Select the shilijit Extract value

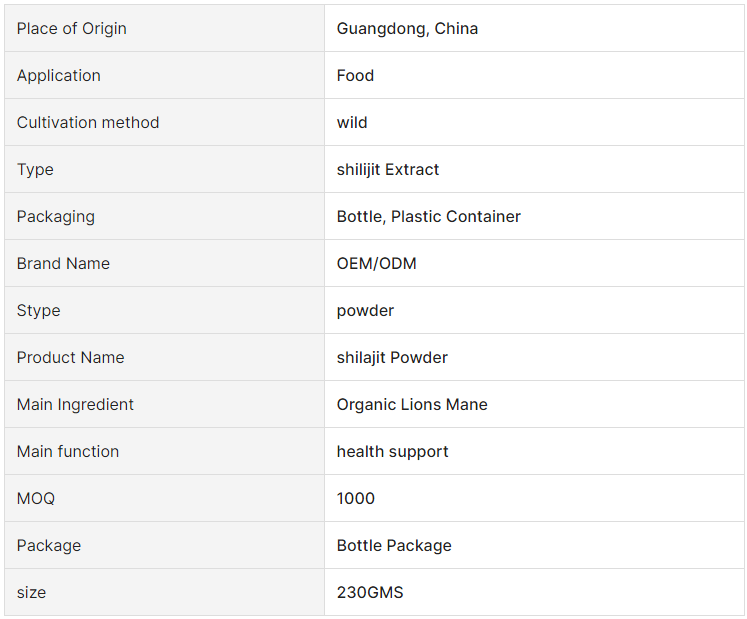388,170
